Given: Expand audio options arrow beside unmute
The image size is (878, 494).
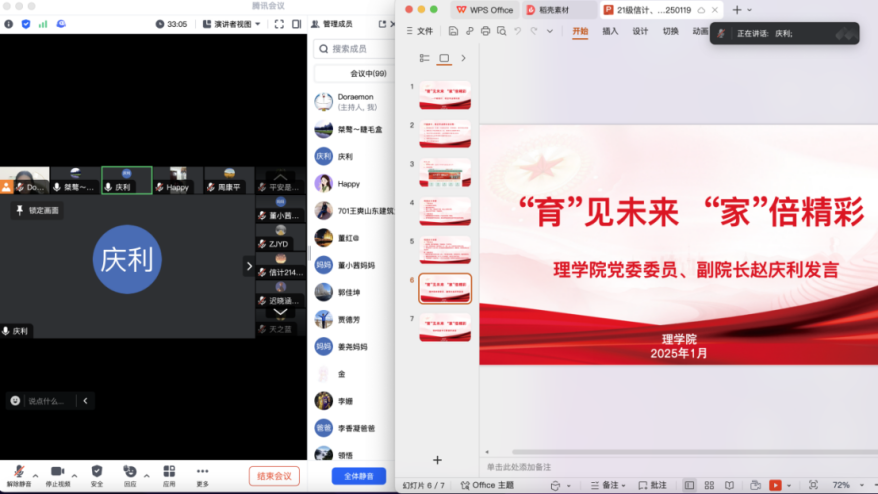Looking at the screenshot, I should (x=36, y=475).
